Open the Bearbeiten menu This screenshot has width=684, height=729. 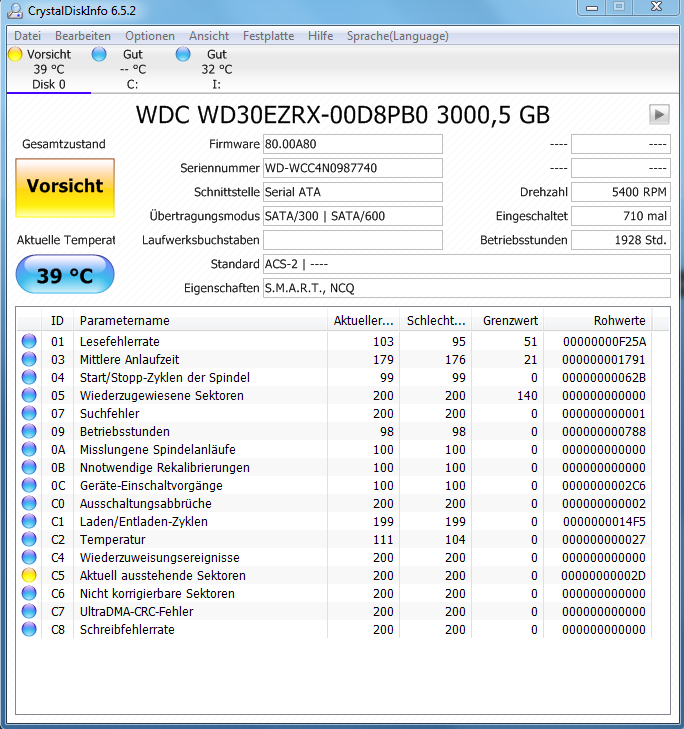(83, 36)
